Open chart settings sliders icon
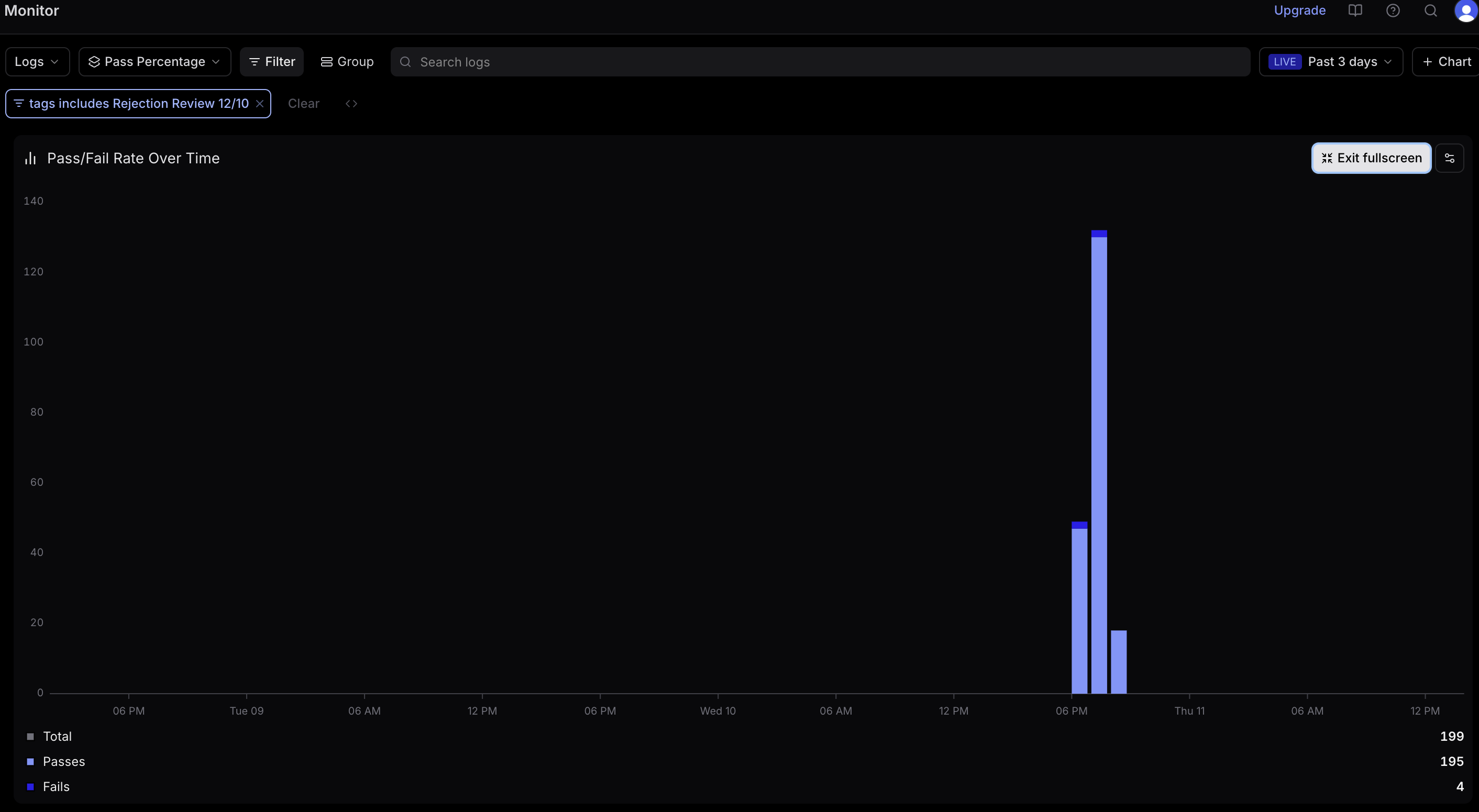 tap(1449, 159)
